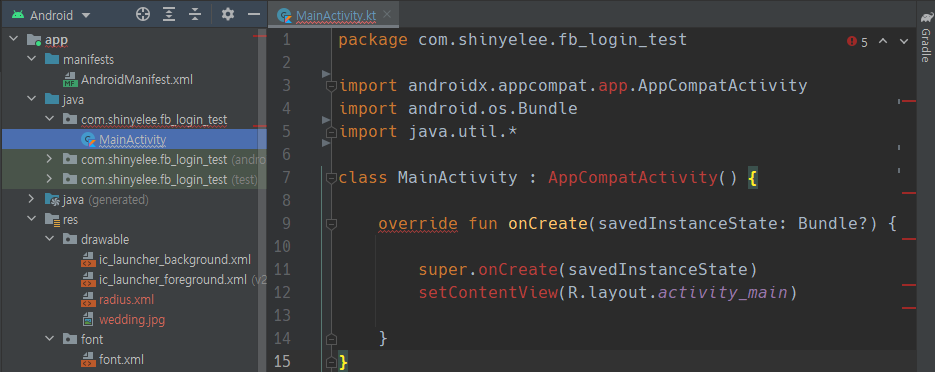Click the Collapse All icon in the project toolbar
The image size is (935, 372).
tap(195, 15)
